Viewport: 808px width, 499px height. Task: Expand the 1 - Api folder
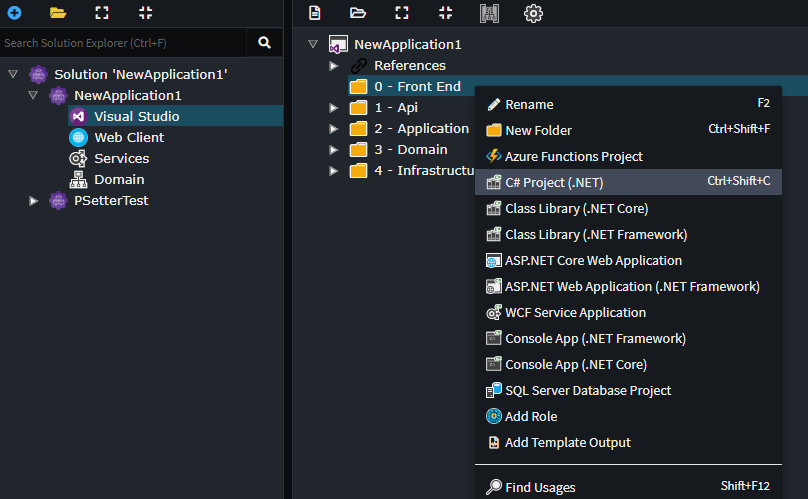[x=333, y=108]
